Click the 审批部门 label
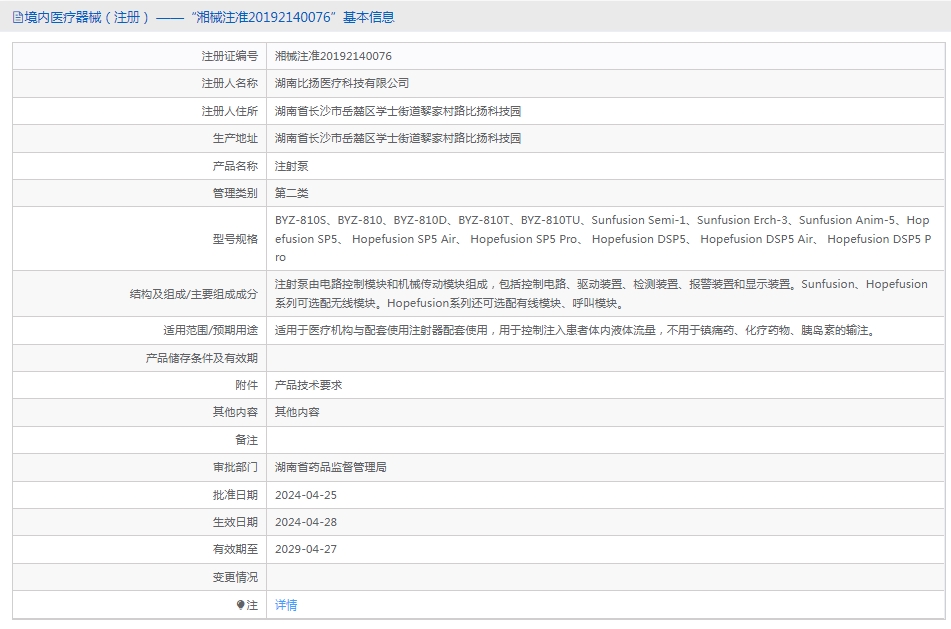 coord(235,467)
